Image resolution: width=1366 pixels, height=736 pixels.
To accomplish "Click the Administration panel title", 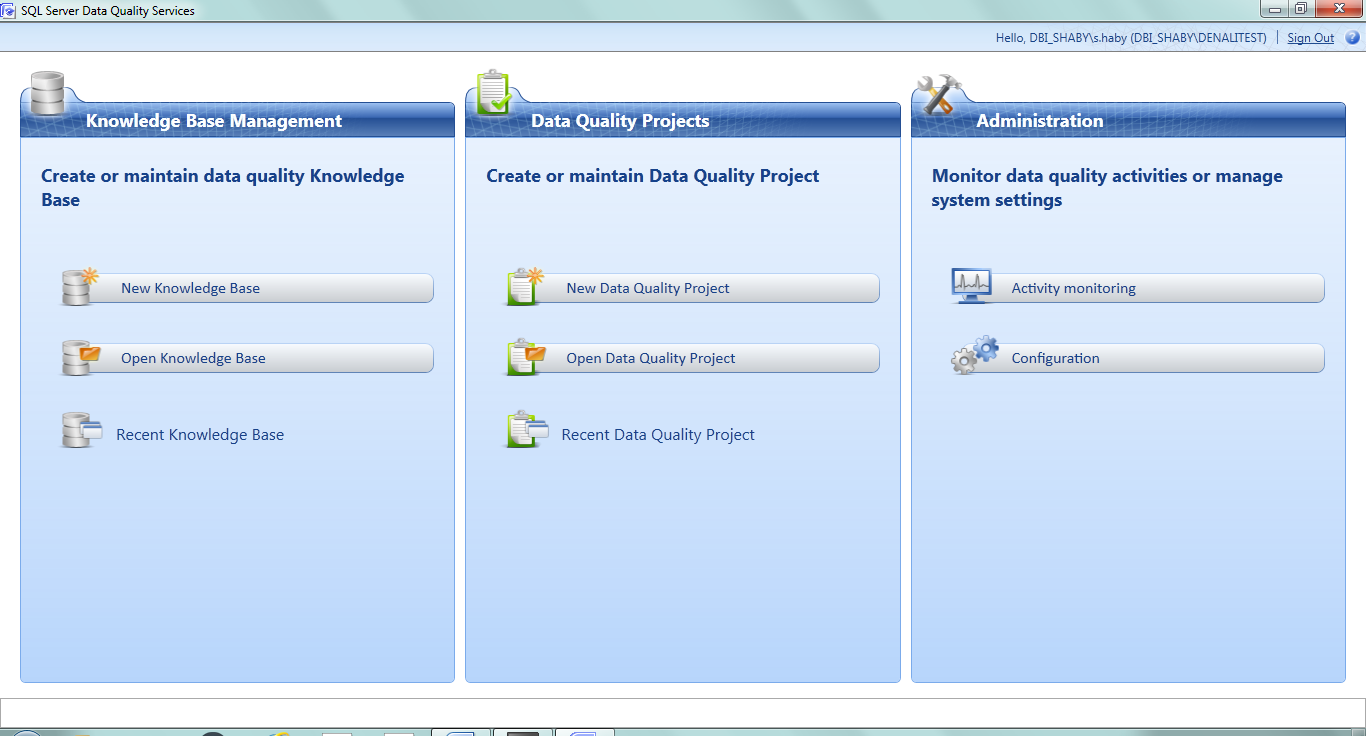I will (1040, 121).
